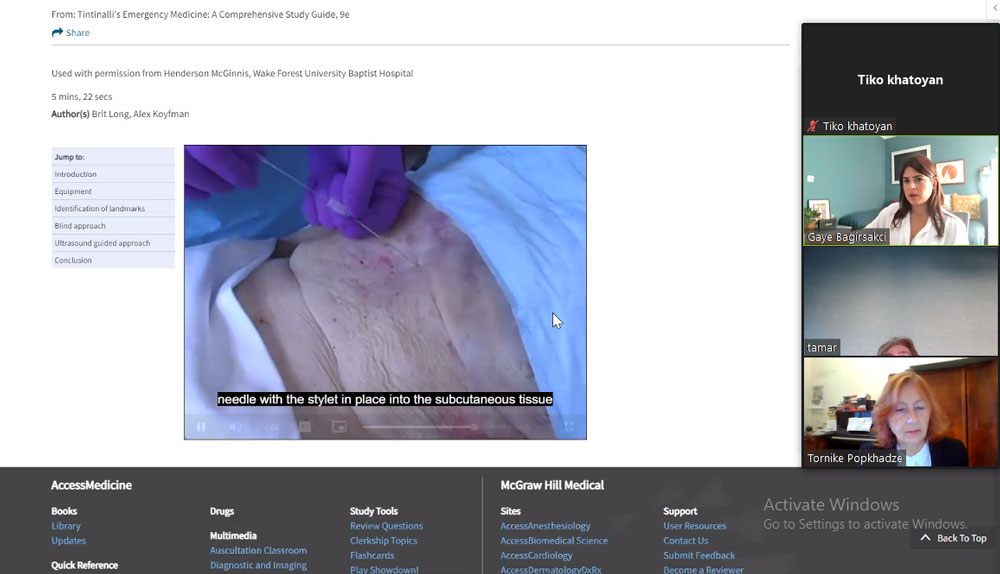Go to Identification of landmarks chapter
The width and height of the screenshot is (1000, 574).
pos(99,208)
